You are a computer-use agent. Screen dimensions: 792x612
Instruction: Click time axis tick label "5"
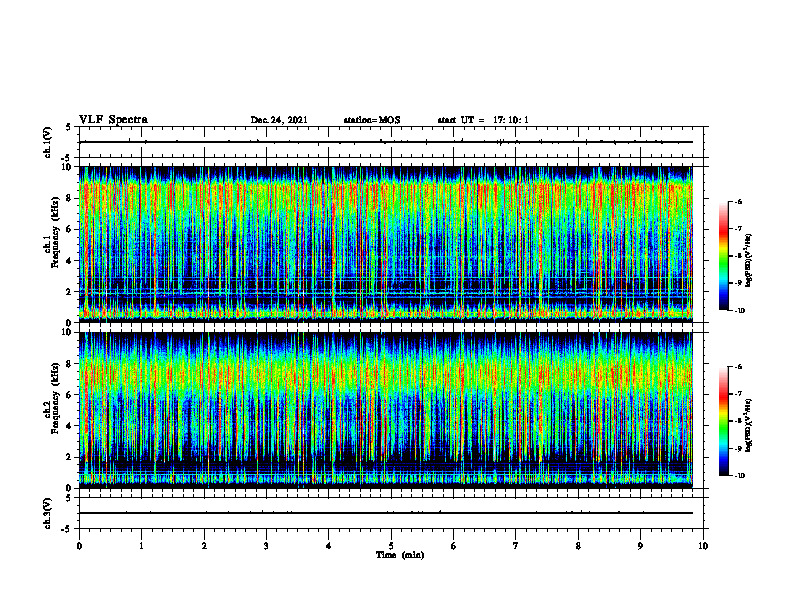tap(391, 546)
